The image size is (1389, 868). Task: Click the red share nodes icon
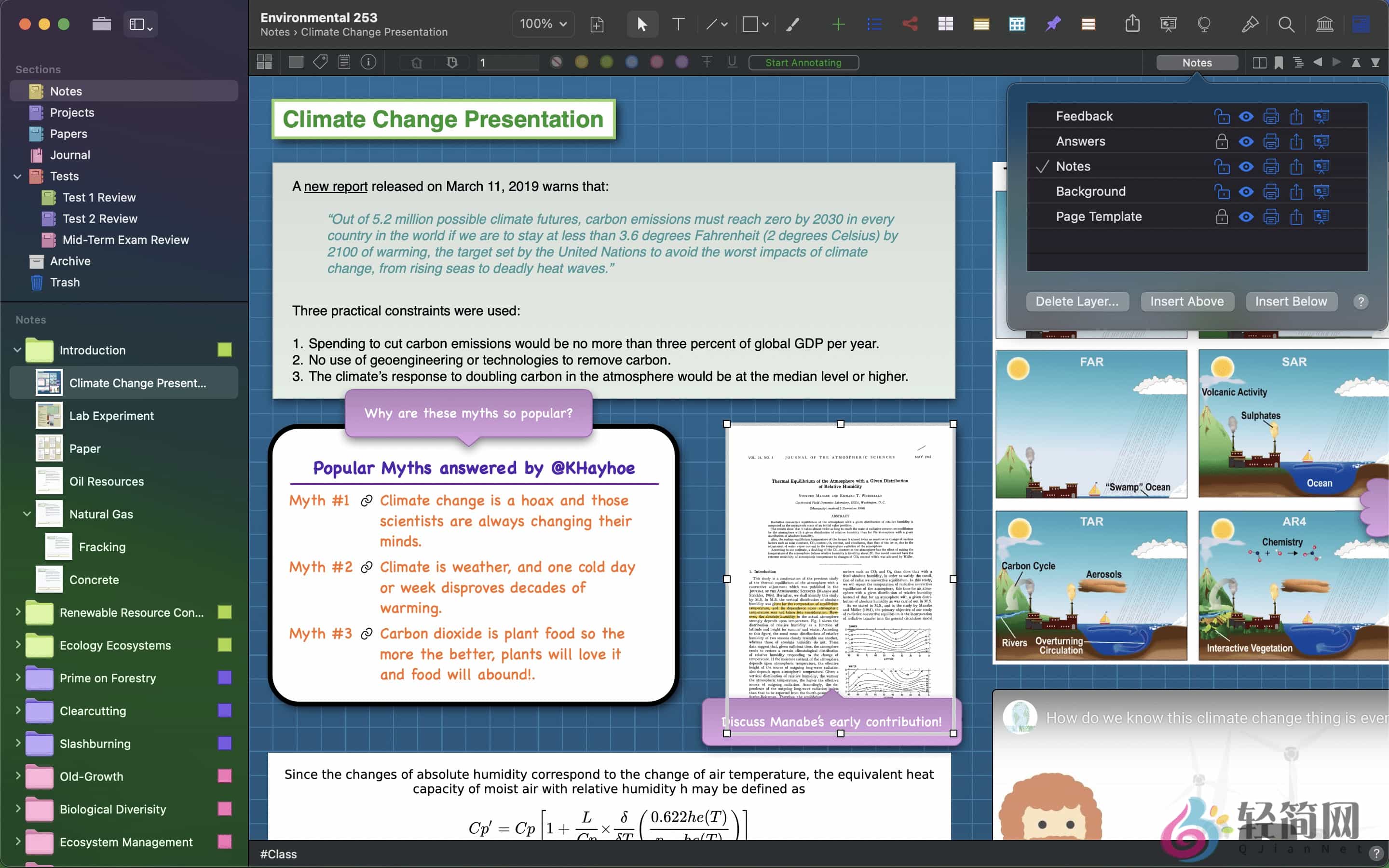pyautogui.click(x=910, y=24)
